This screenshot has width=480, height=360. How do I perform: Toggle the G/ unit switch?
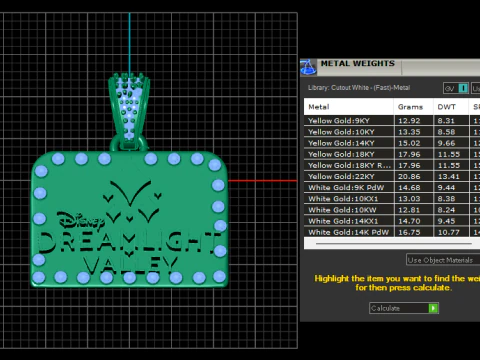pos(456,88)
